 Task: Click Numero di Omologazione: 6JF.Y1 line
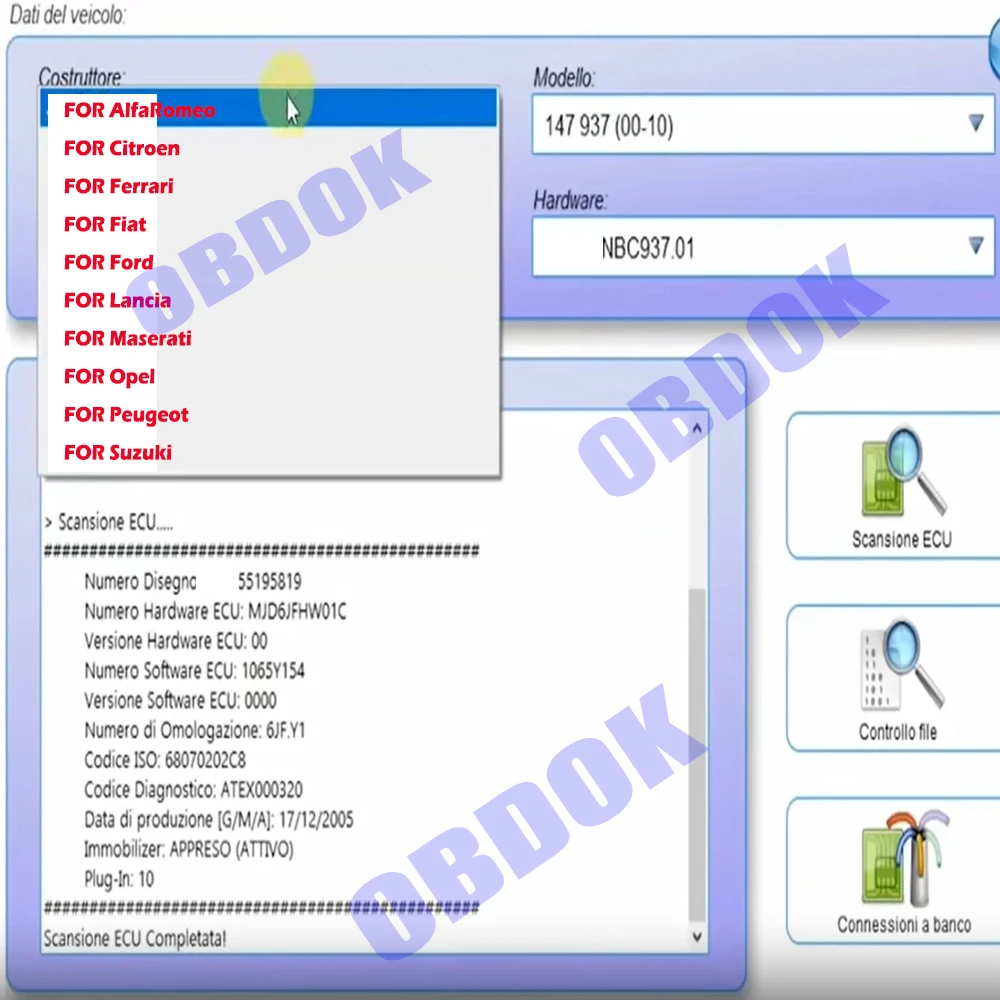click(195, 730)
